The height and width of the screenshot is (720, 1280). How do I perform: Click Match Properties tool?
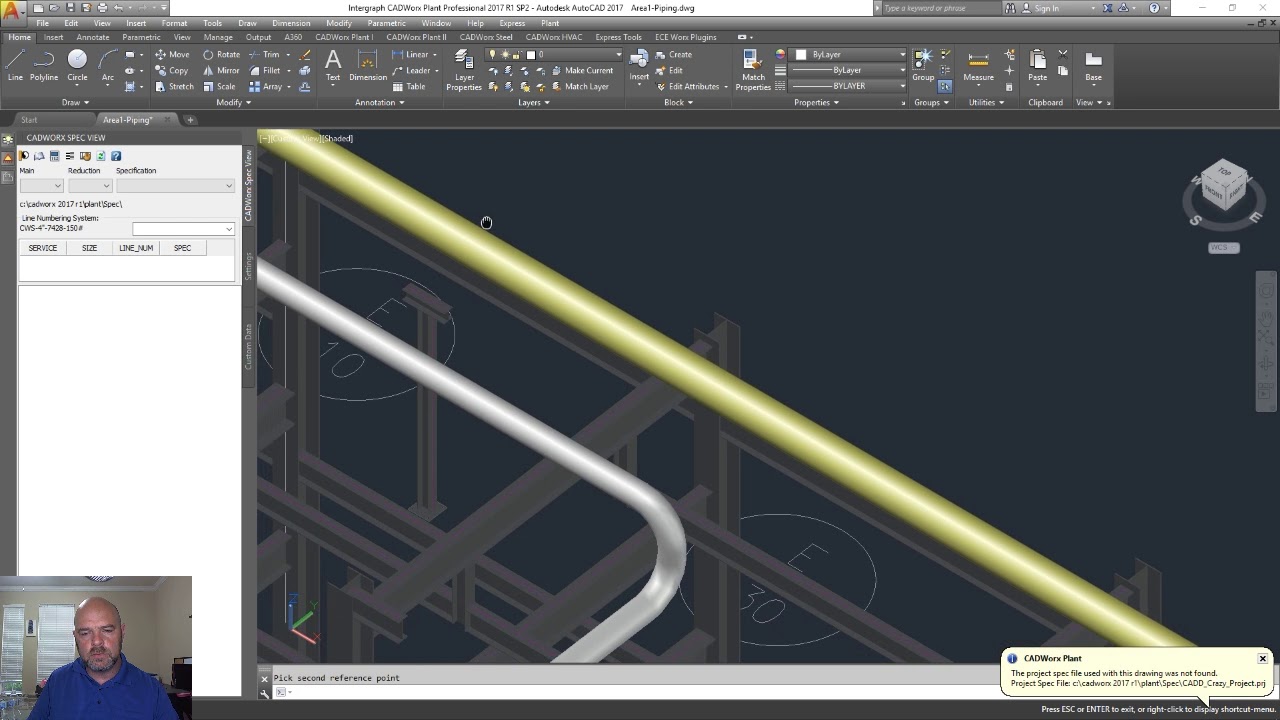753,70
